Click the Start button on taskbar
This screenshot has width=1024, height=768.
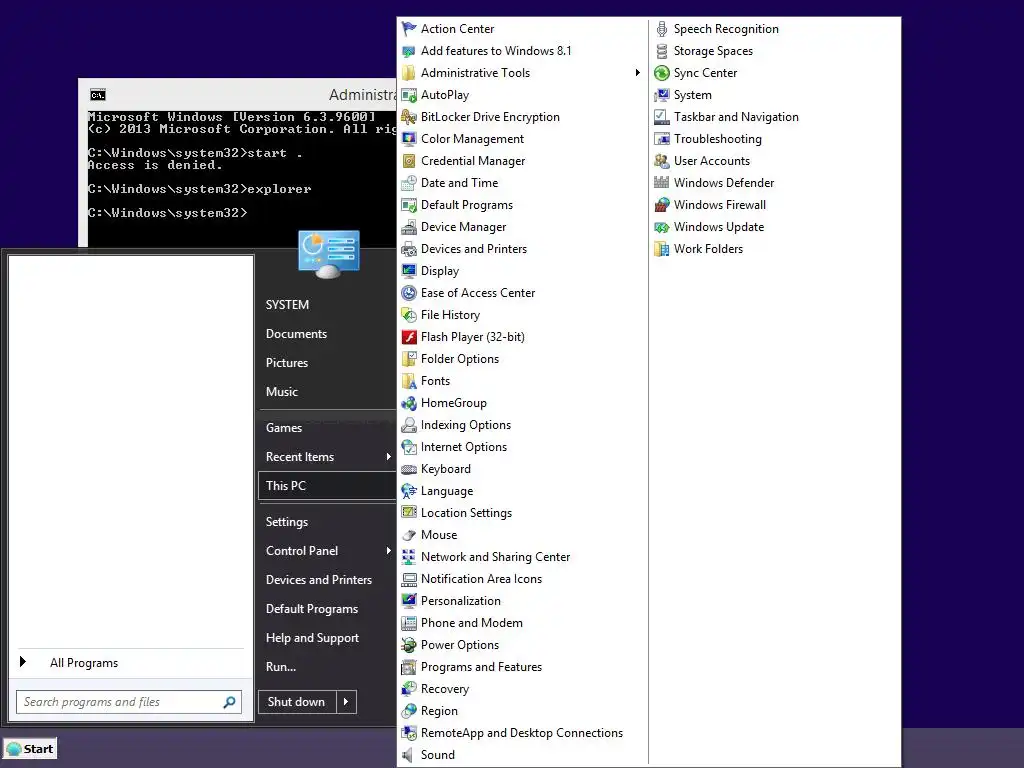tap(30, 748)
